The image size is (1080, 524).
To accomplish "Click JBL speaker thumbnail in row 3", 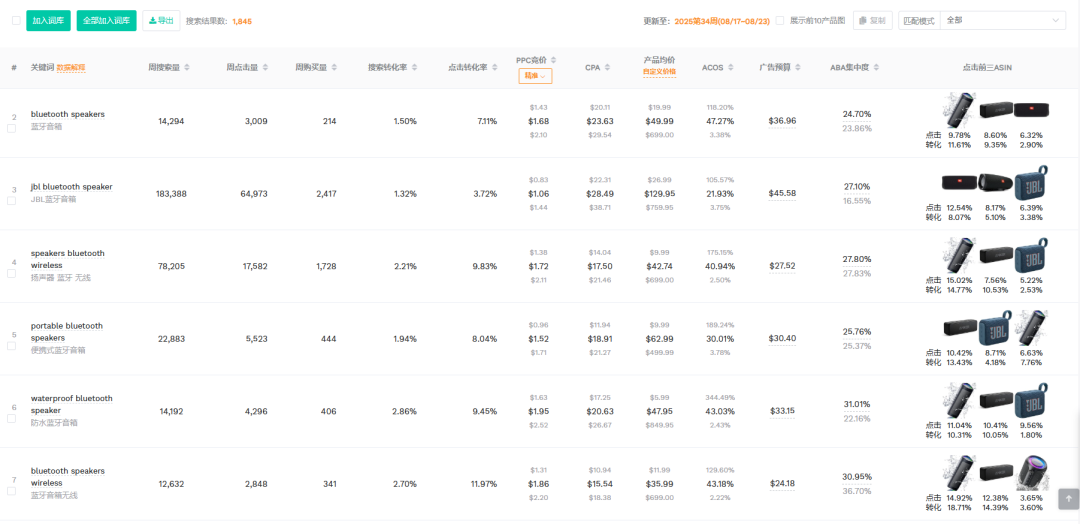I will tap(1030, 184).
